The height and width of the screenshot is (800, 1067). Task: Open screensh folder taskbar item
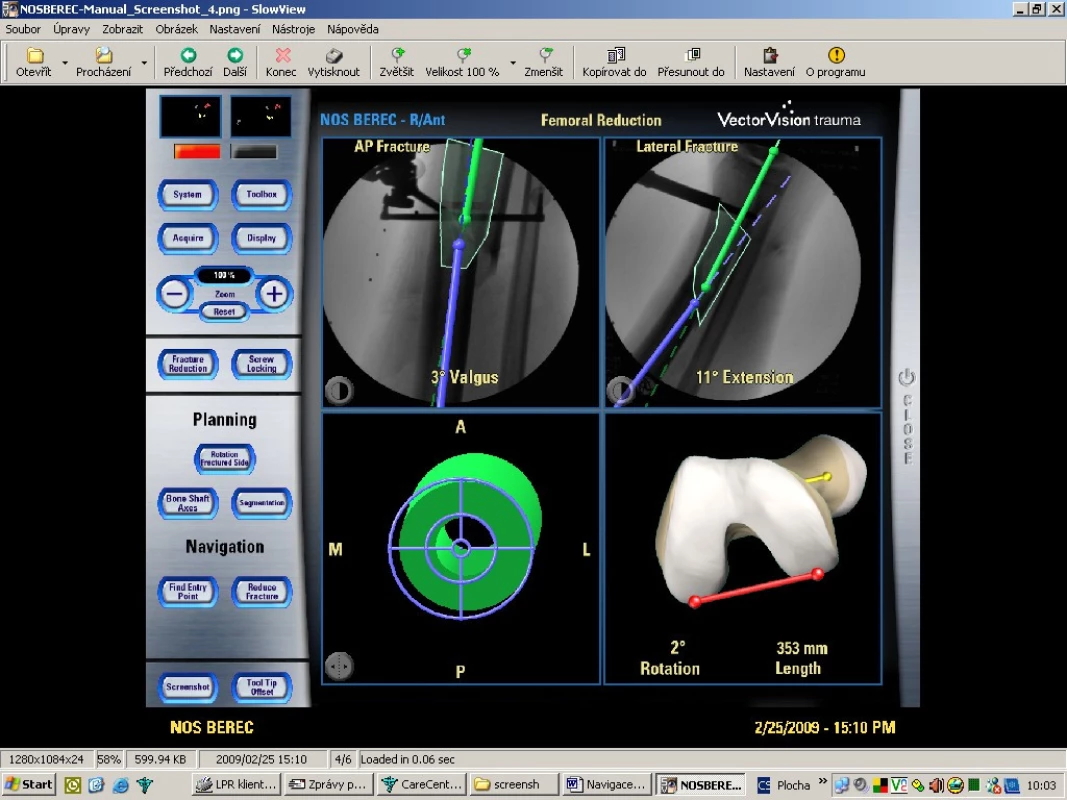pos(514,784)
